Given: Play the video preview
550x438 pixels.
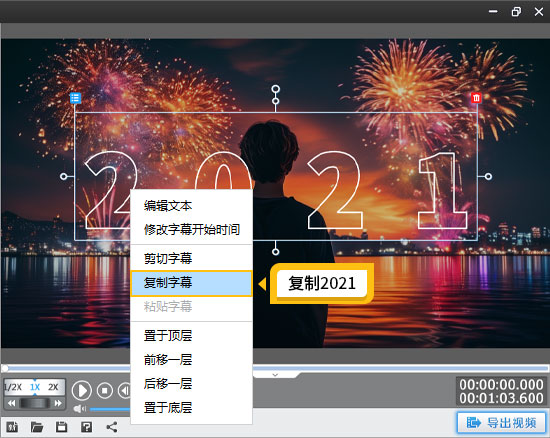Looking at the screenshot, I should pos(82,390).
